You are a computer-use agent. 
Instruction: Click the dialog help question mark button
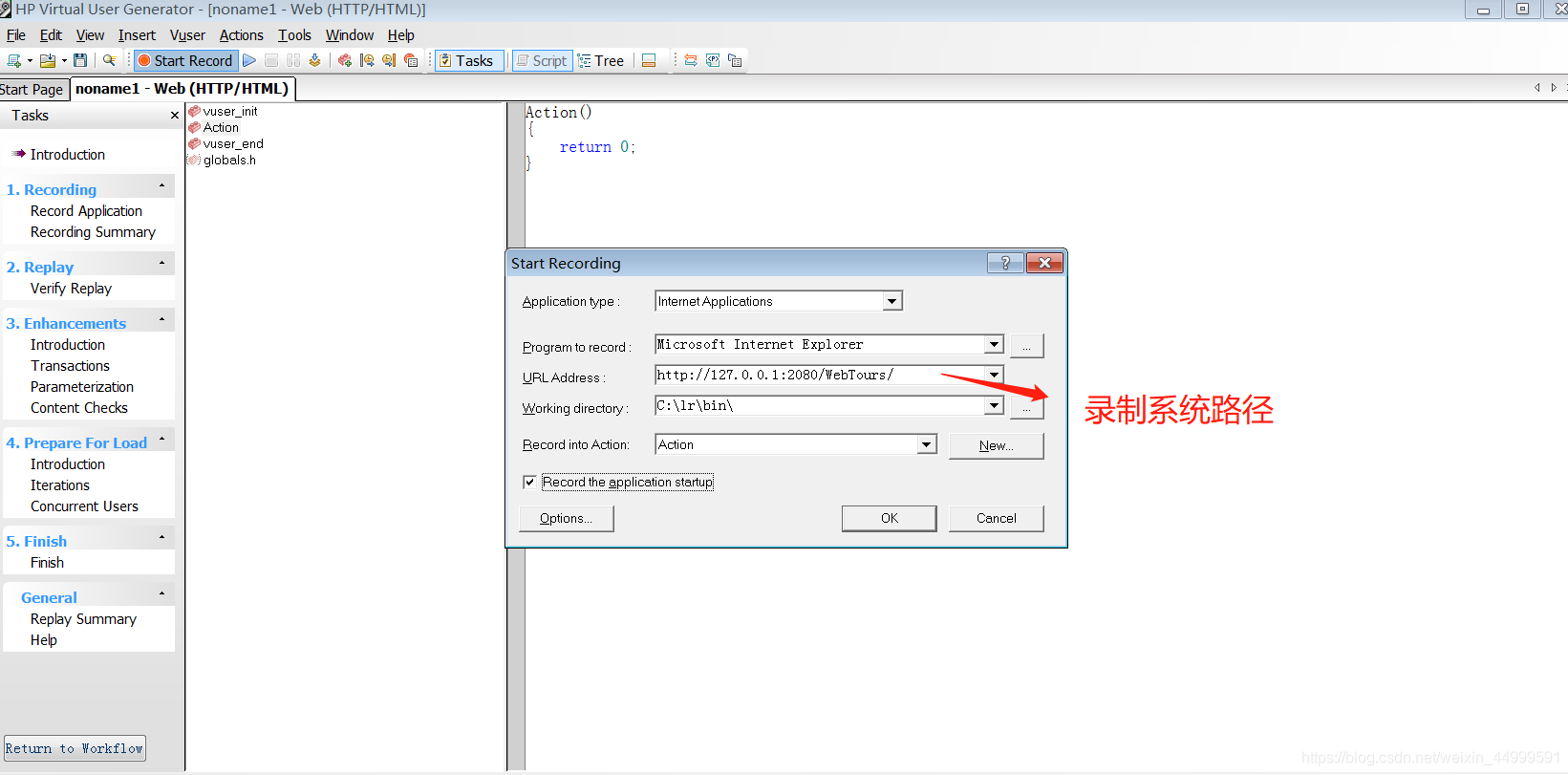click(x=1004, y=263)
